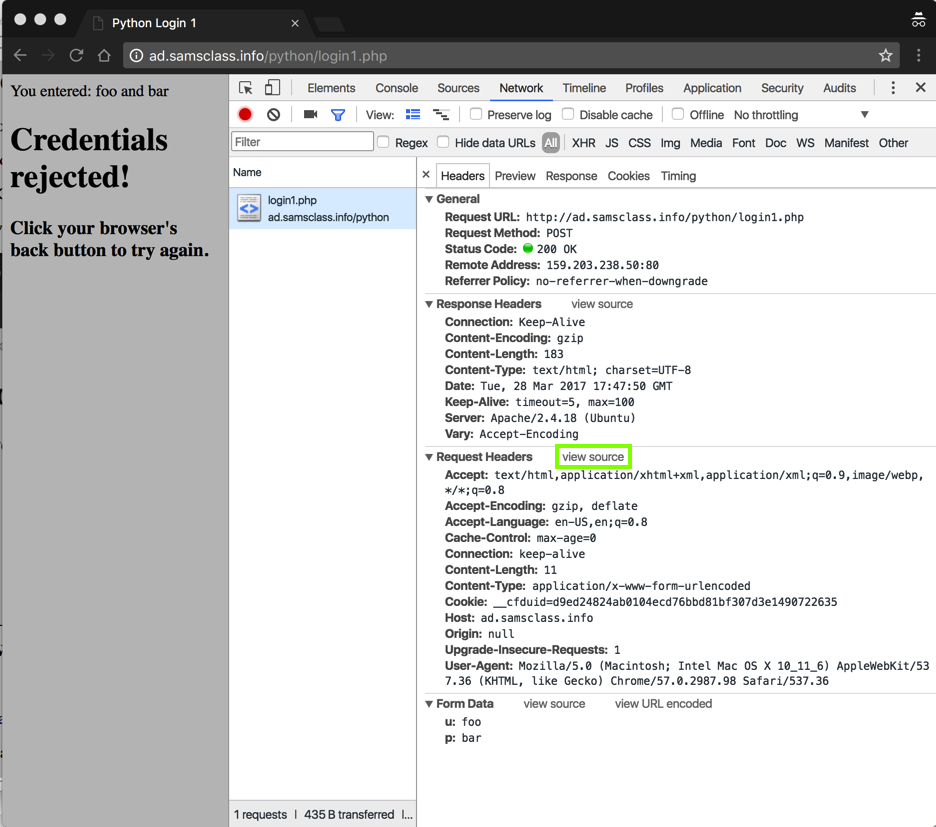Close the request details pane
The height and width of the screenshot is (827, 936).
point(426,175)
